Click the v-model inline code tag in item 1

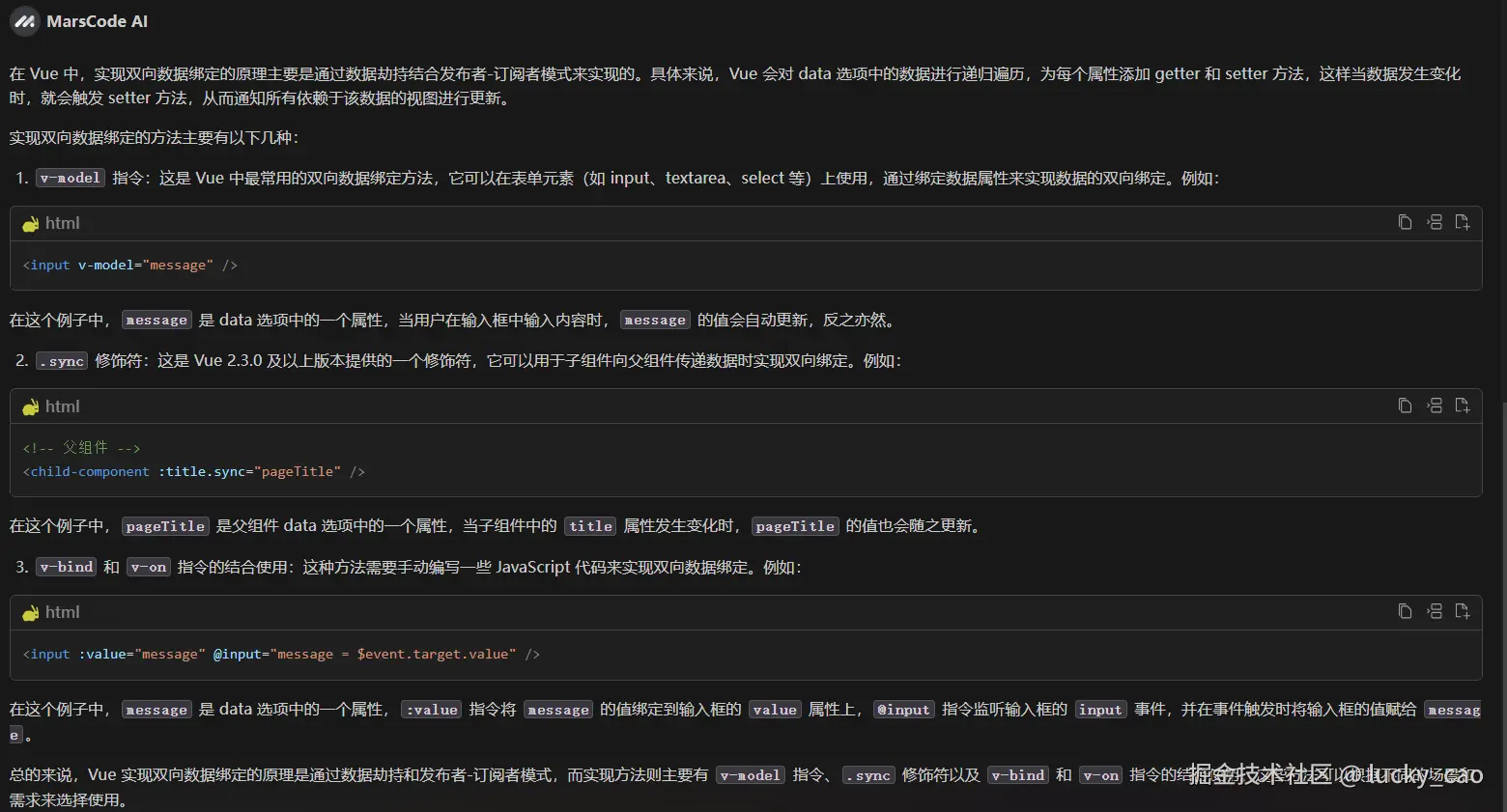point(69,178)
